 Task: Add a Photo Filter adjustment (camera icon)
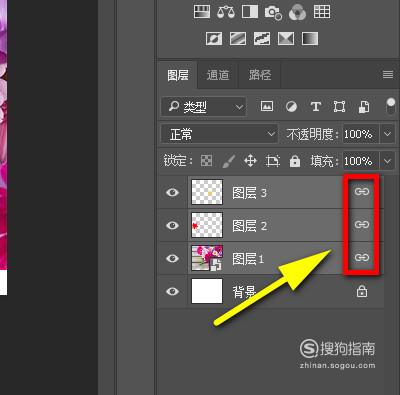(x=273, y=13)
